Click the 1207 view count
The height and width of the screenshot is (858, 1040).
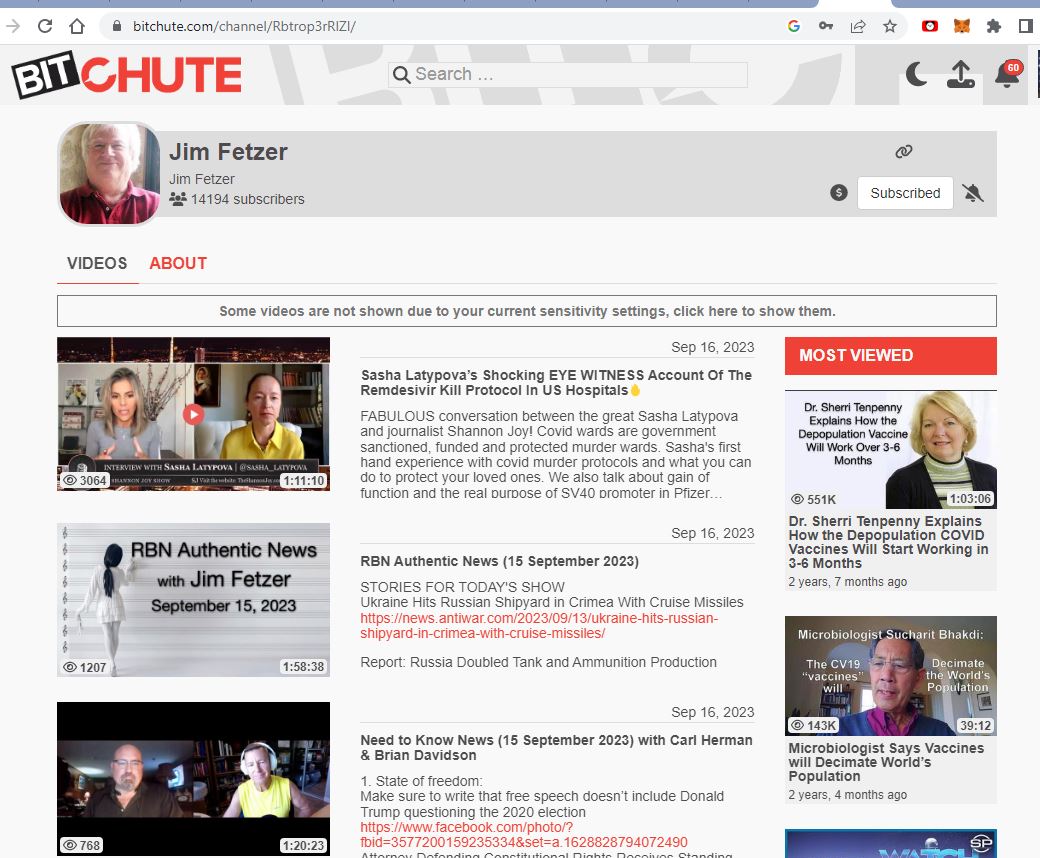tap(85, 667)
